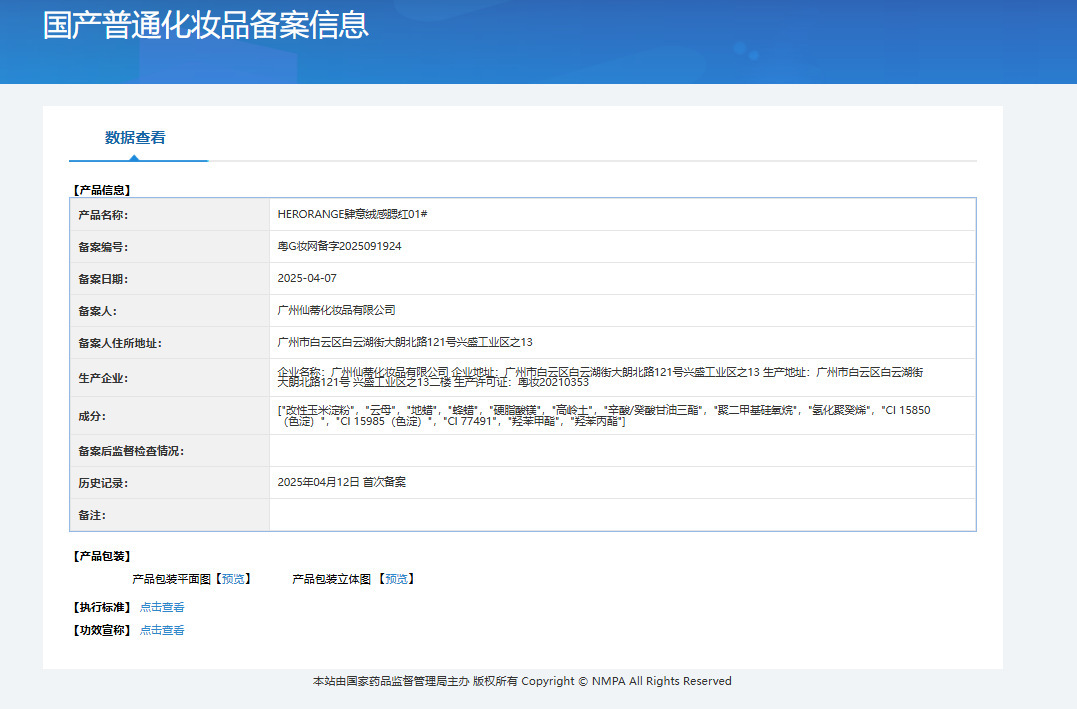Switch to the 数据查看 tab

pyautogui.click(x=135, y=138)
